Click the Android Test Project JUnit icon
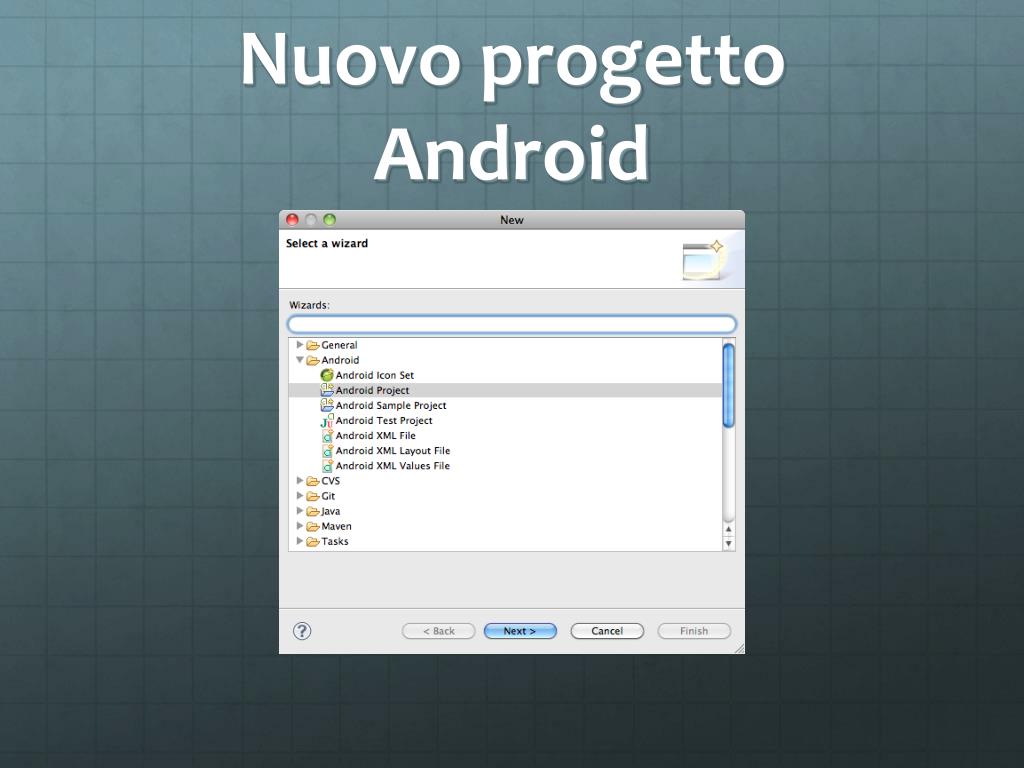The image size is (1024, 768). (x=327, y=421)
